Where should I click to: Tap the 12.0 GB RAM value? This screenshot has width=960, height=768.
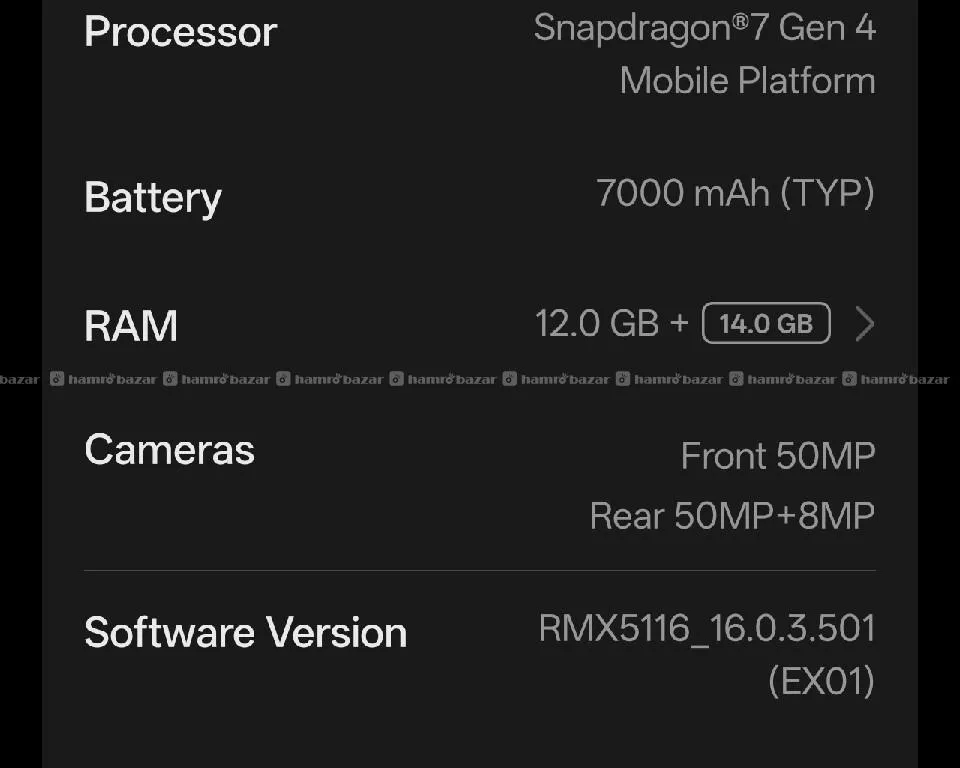(597, 324)
